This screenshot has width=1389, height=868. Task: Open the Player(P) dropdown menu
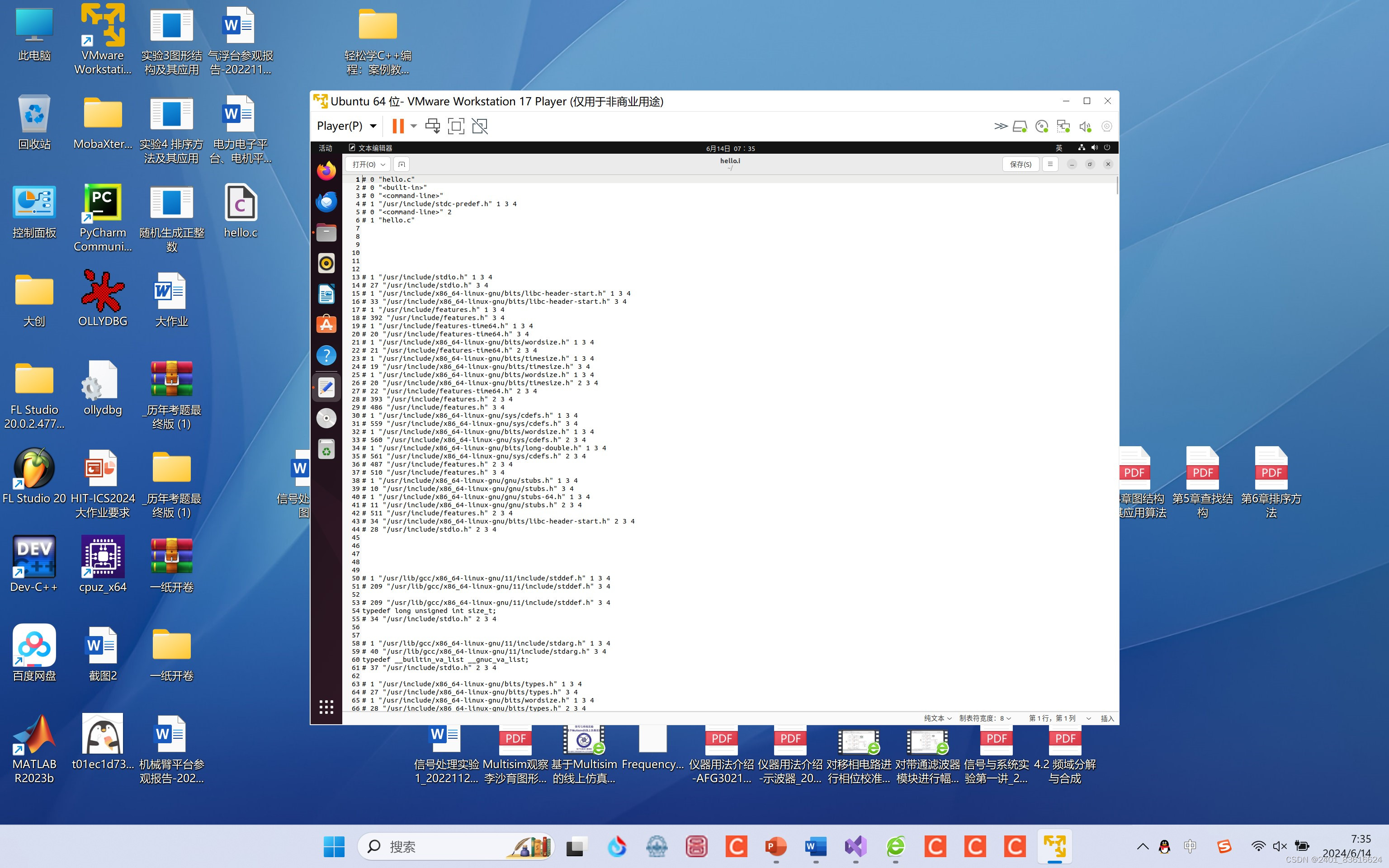coord(346,126)
